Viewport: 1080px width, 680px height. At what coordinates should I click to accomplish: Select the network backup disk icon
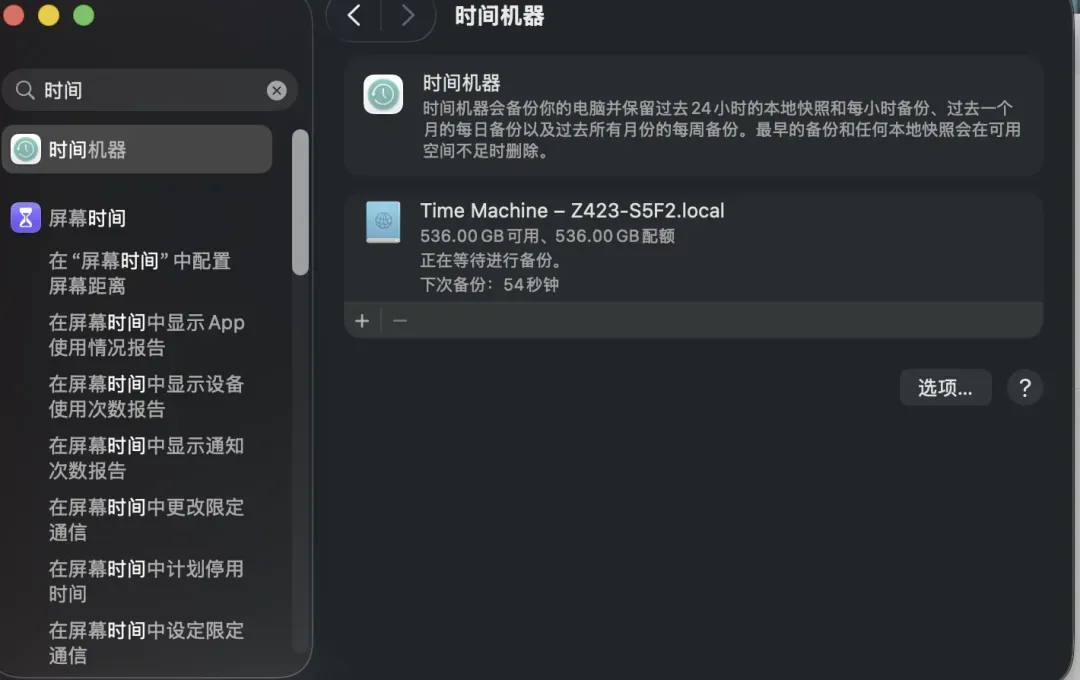(383, 223)
